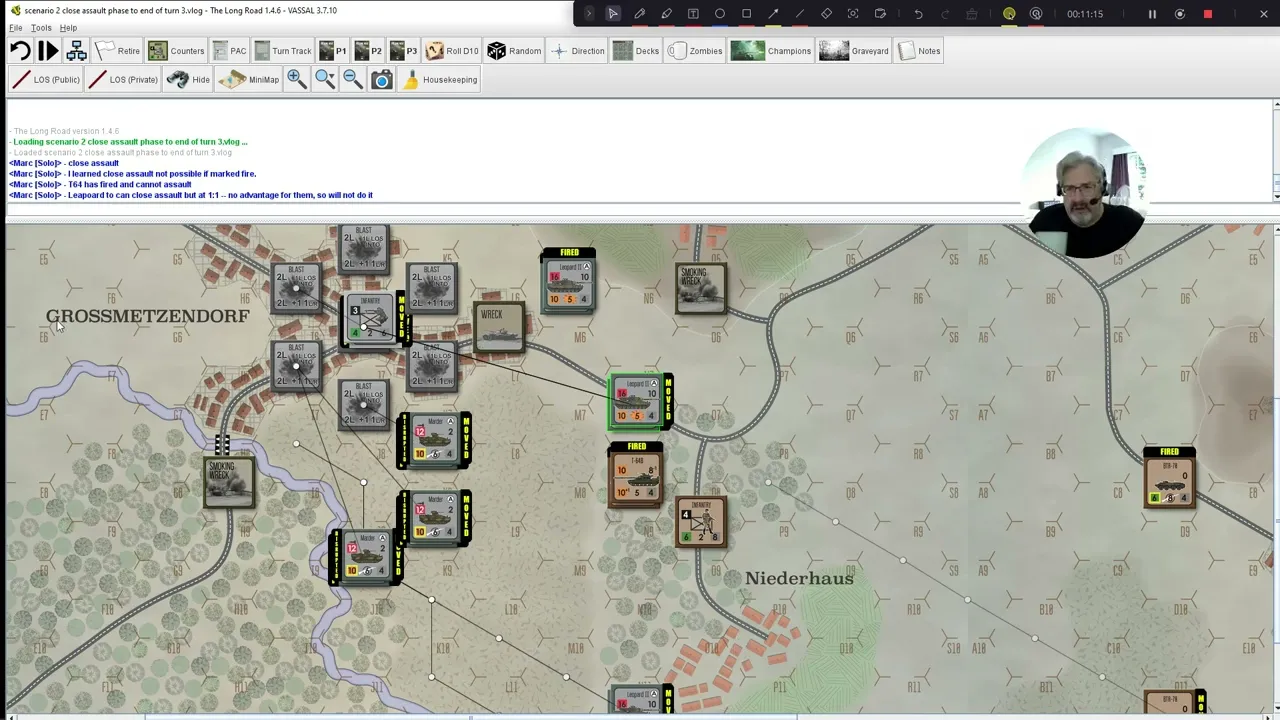
Task: Click the Random dice button
Action: pos(514,51)
